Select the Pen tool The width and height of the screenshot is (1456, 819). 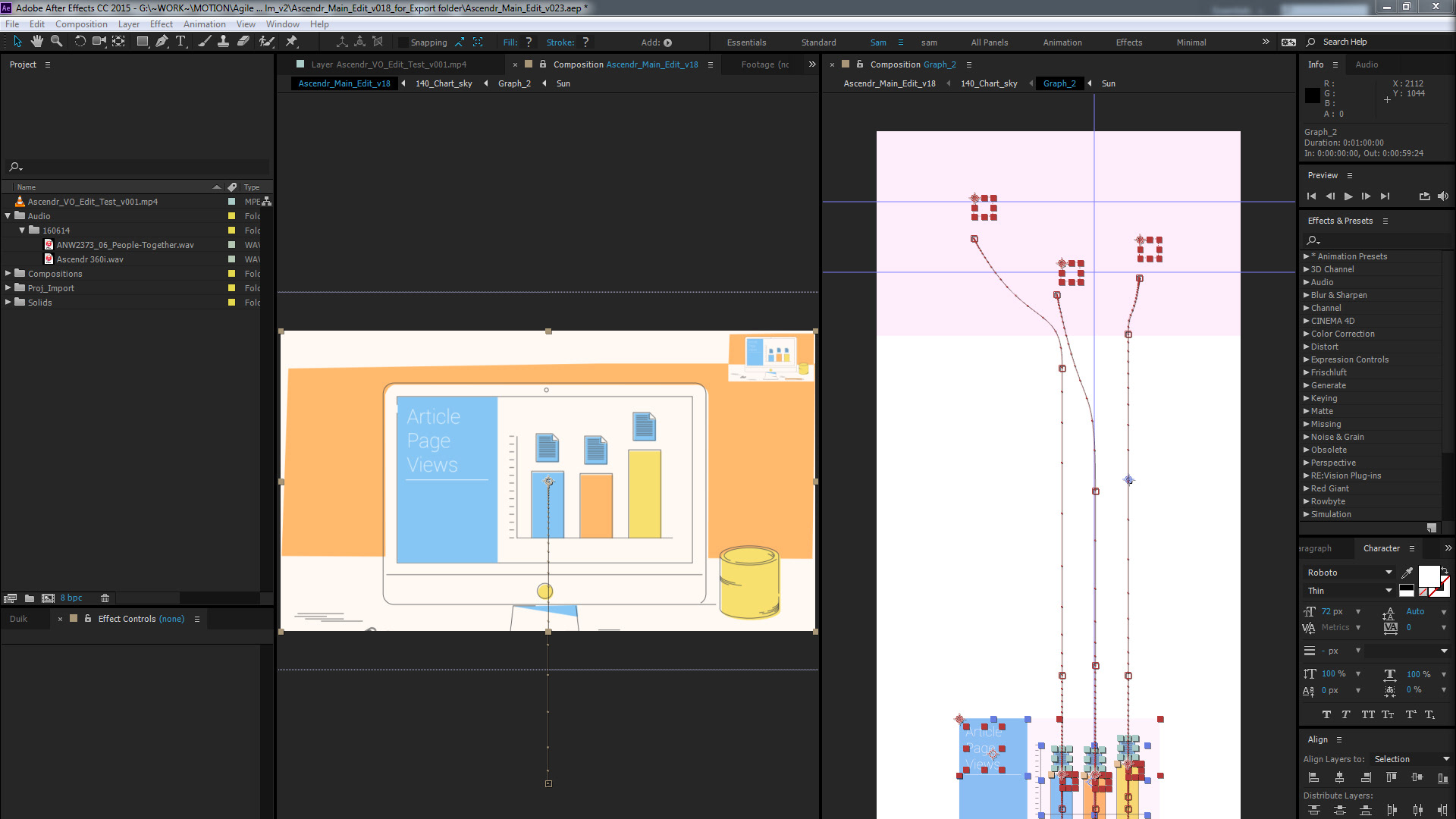[x=162, y=42]
